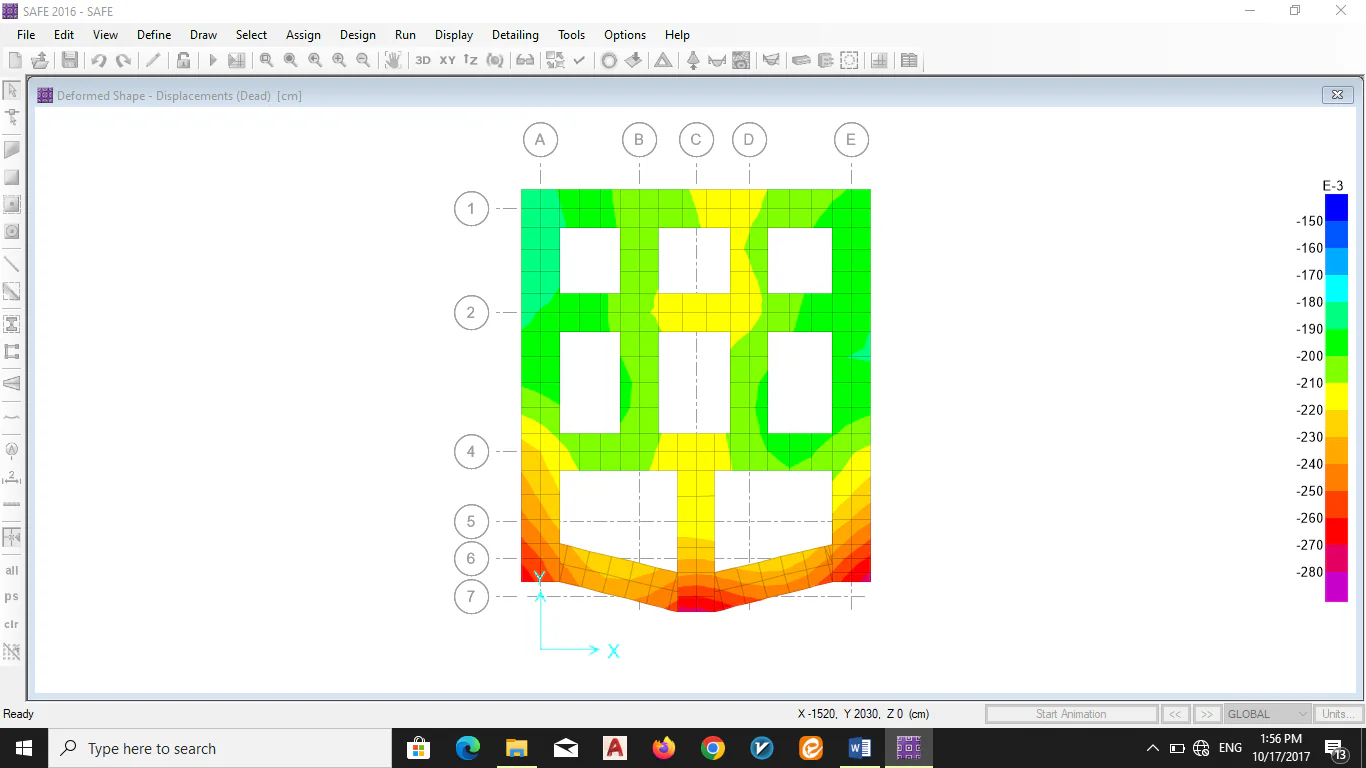The image size is (1366, 768).
Task: Toggle the object shrink view glasses icon
Action: [x=525, y=61]
